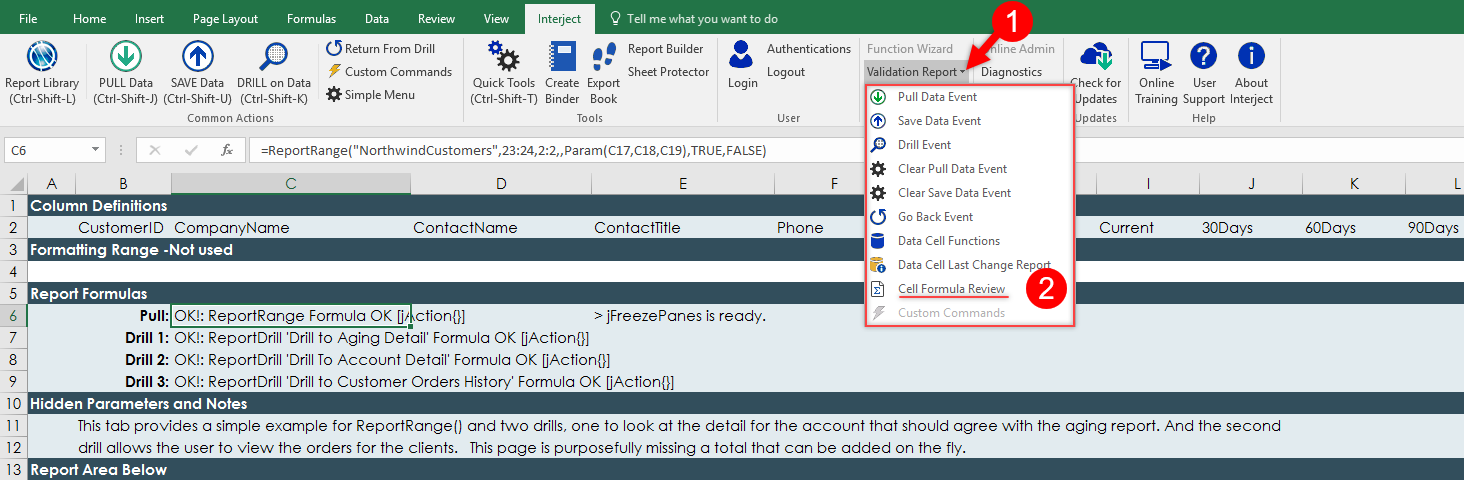The height and width of the screenshot is (480, 1464).
Task: Click the Name Box showing C6
Action: tap(47, 150)
